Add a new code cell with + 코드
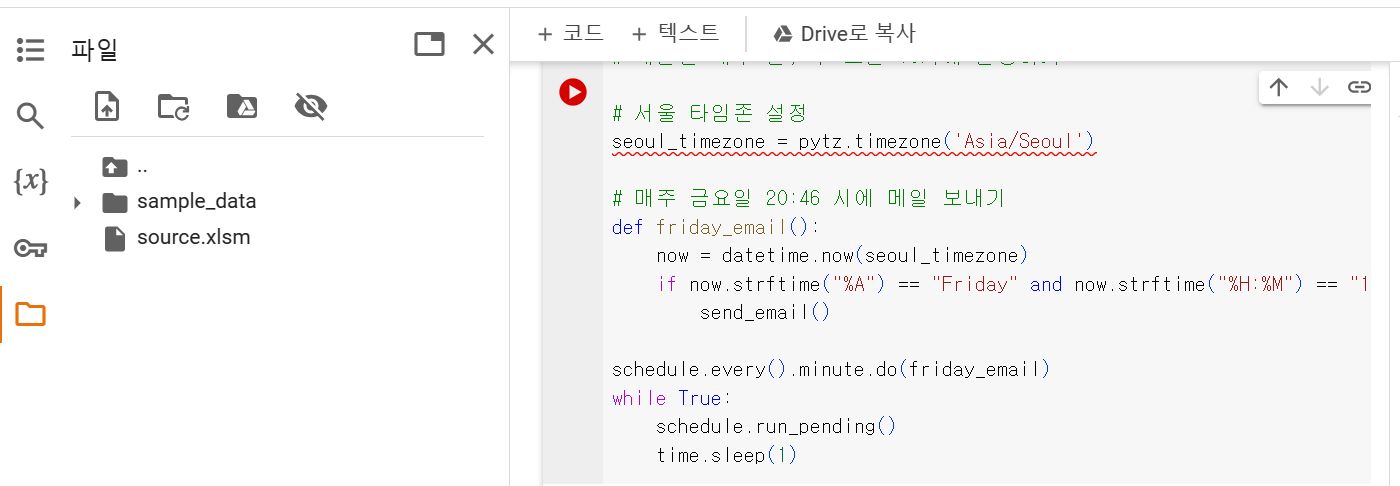1400x486 pixels. click(570, 33)
